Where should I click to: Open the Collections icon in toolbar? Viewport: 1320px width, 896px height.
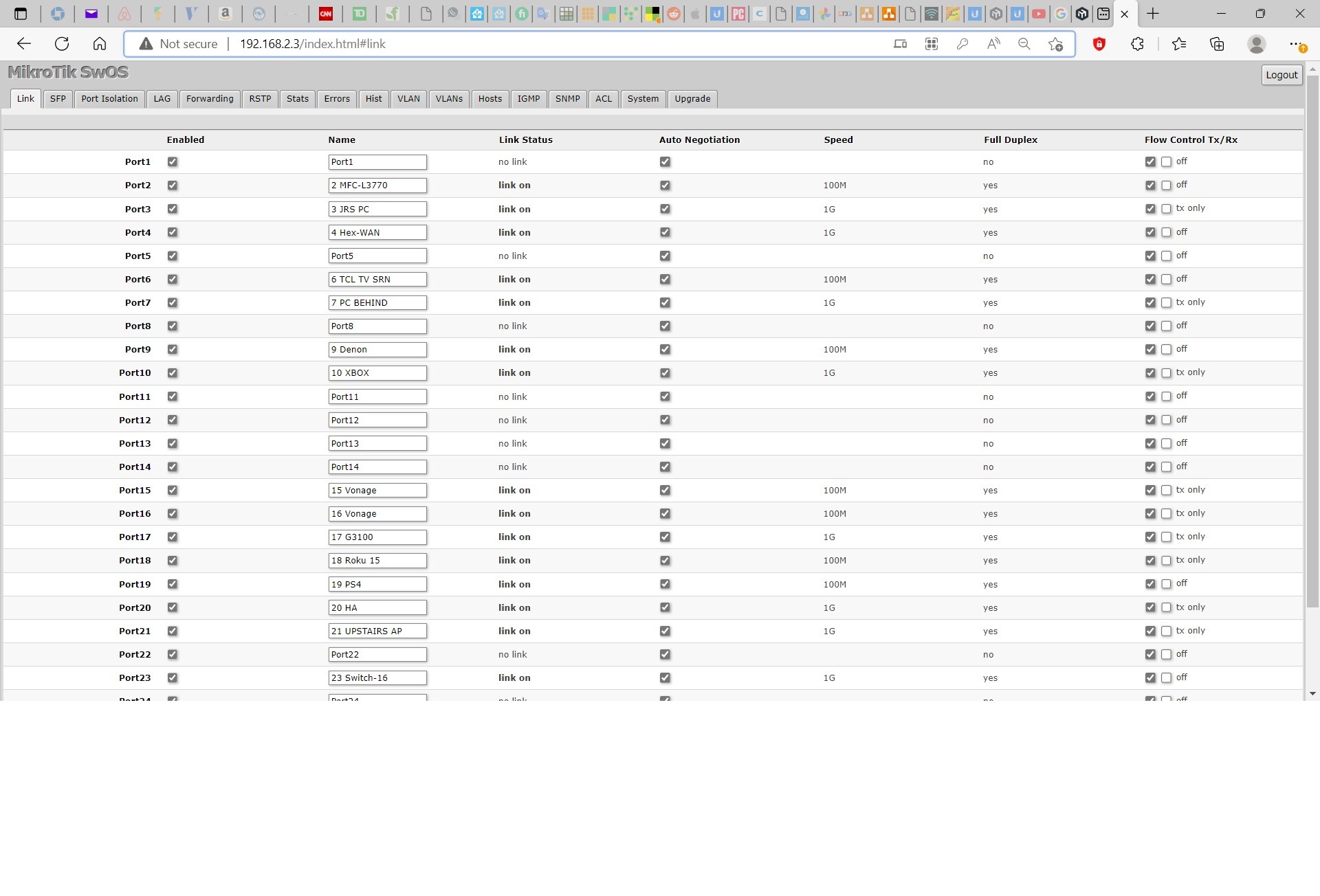point(1217,44)
